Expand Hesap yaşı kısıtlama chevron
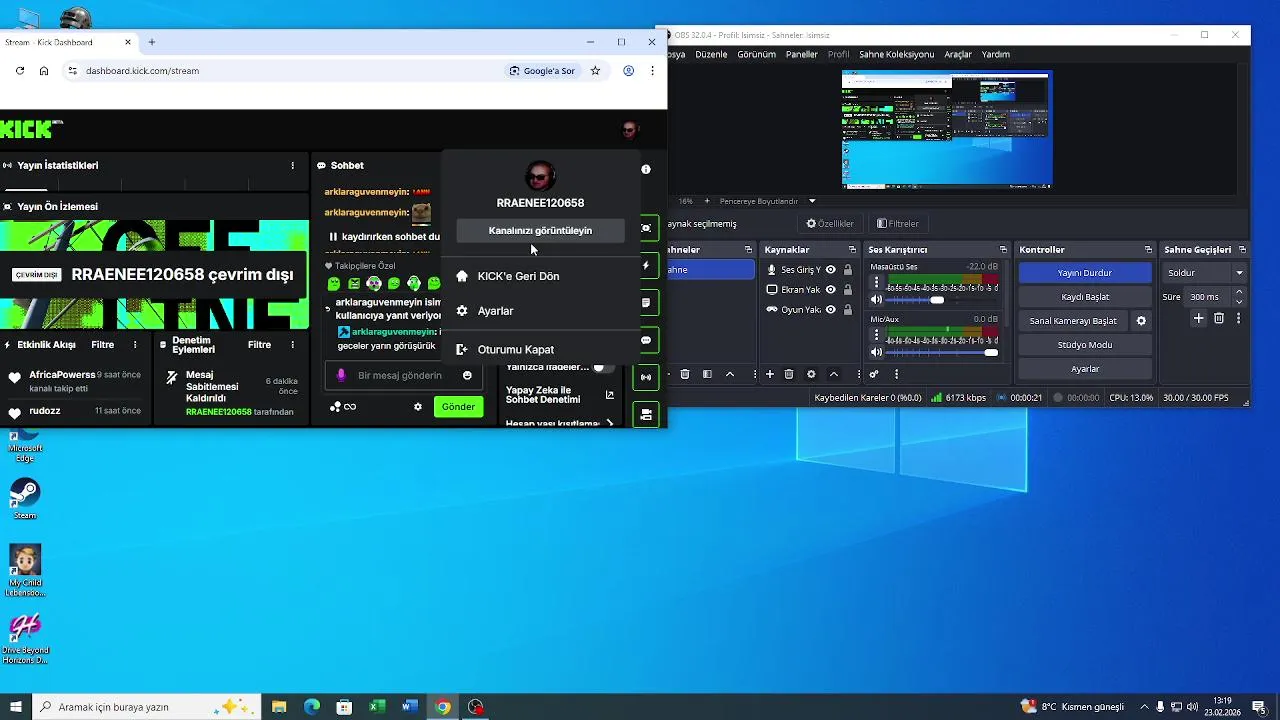This screenshot has width=1280, height=720. 610,424
